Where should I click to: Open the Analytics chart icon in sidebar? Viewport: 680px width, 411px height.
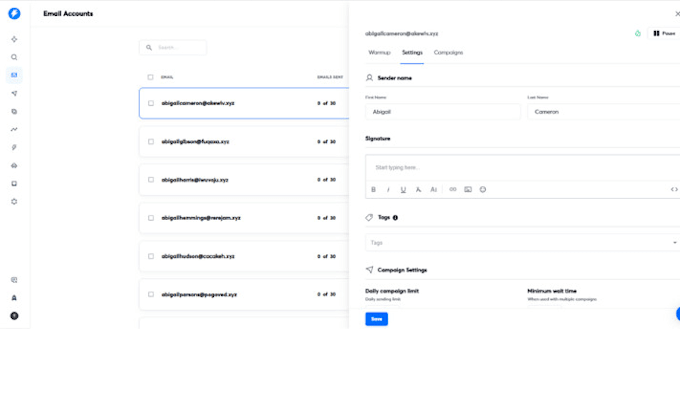14,129
